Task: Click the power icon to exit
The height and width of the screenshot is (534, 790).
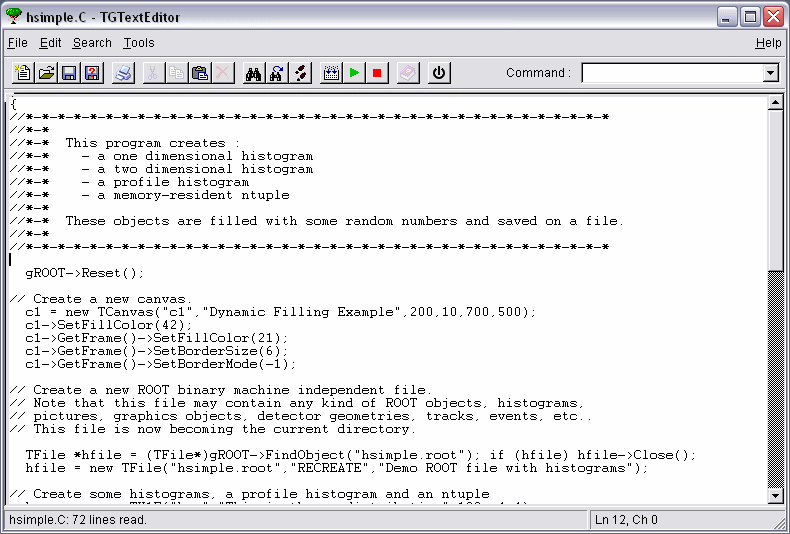Action: (438, 73)
